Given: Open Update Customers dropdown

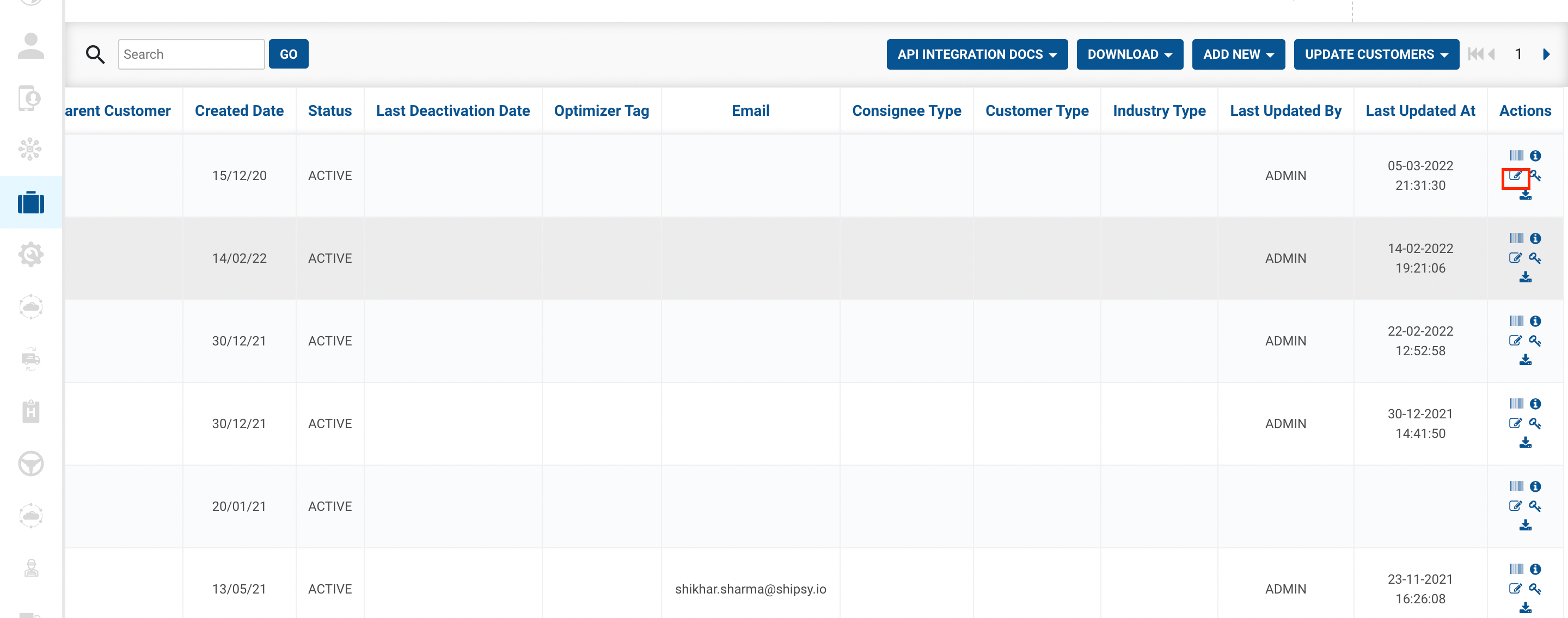Looking at the screenshot, I should [x=1376, y=55].
